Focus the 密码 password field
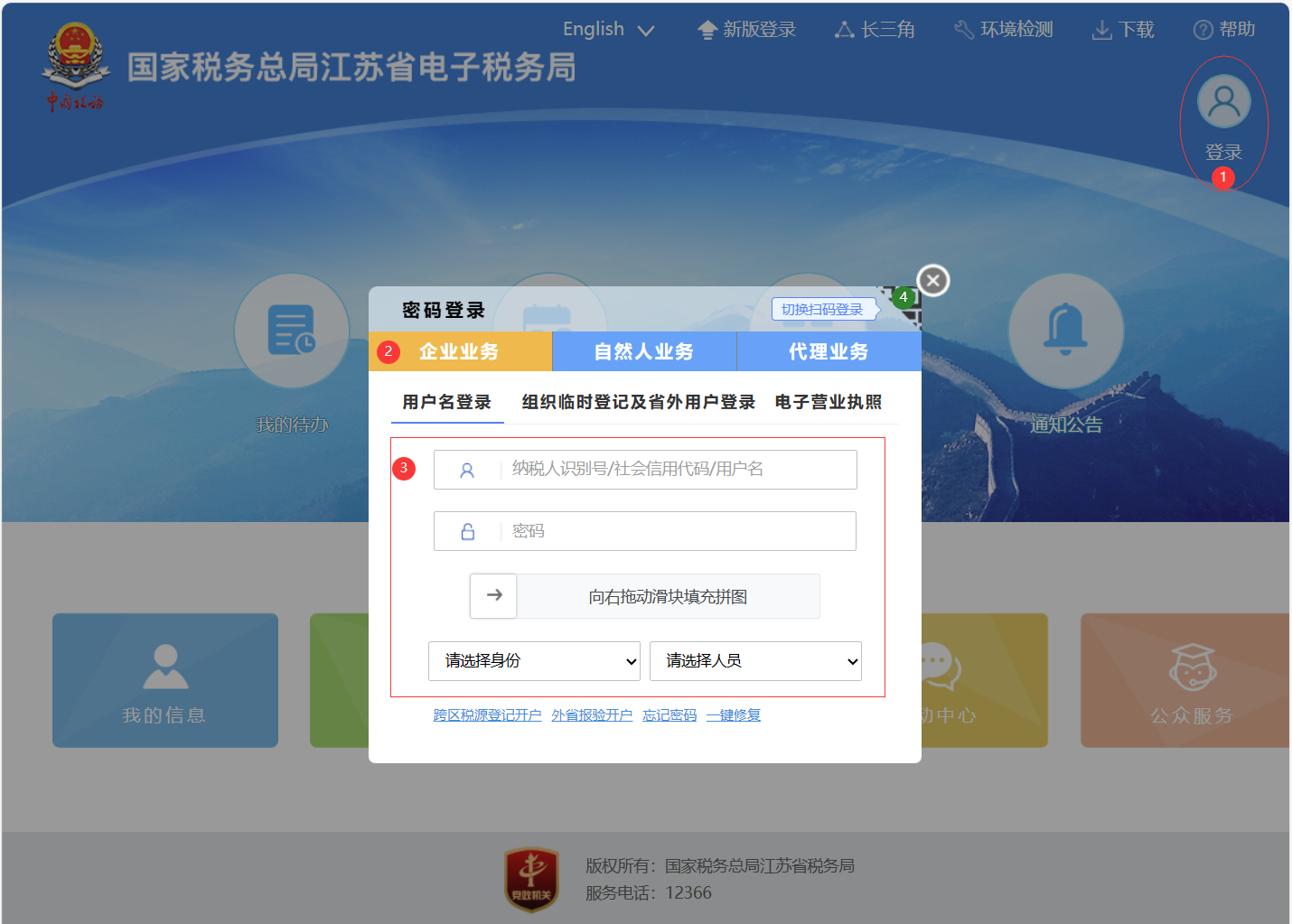This screenshot has width=1292, height=924. pyautogui.click(x=645, y=531)
